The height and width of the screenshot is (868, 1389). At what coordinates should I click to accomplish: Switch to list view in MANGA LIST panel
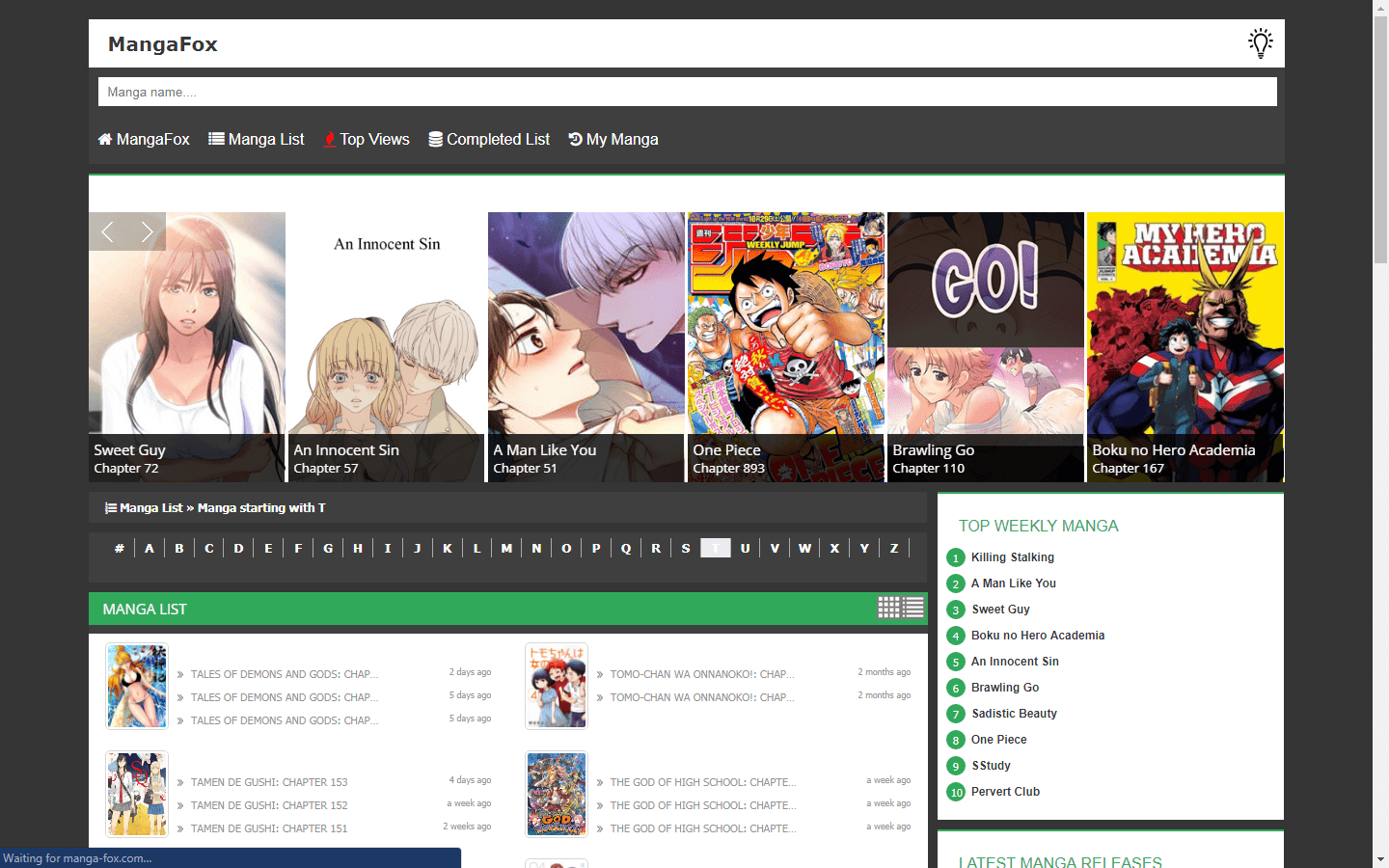(x=912, y=608)
